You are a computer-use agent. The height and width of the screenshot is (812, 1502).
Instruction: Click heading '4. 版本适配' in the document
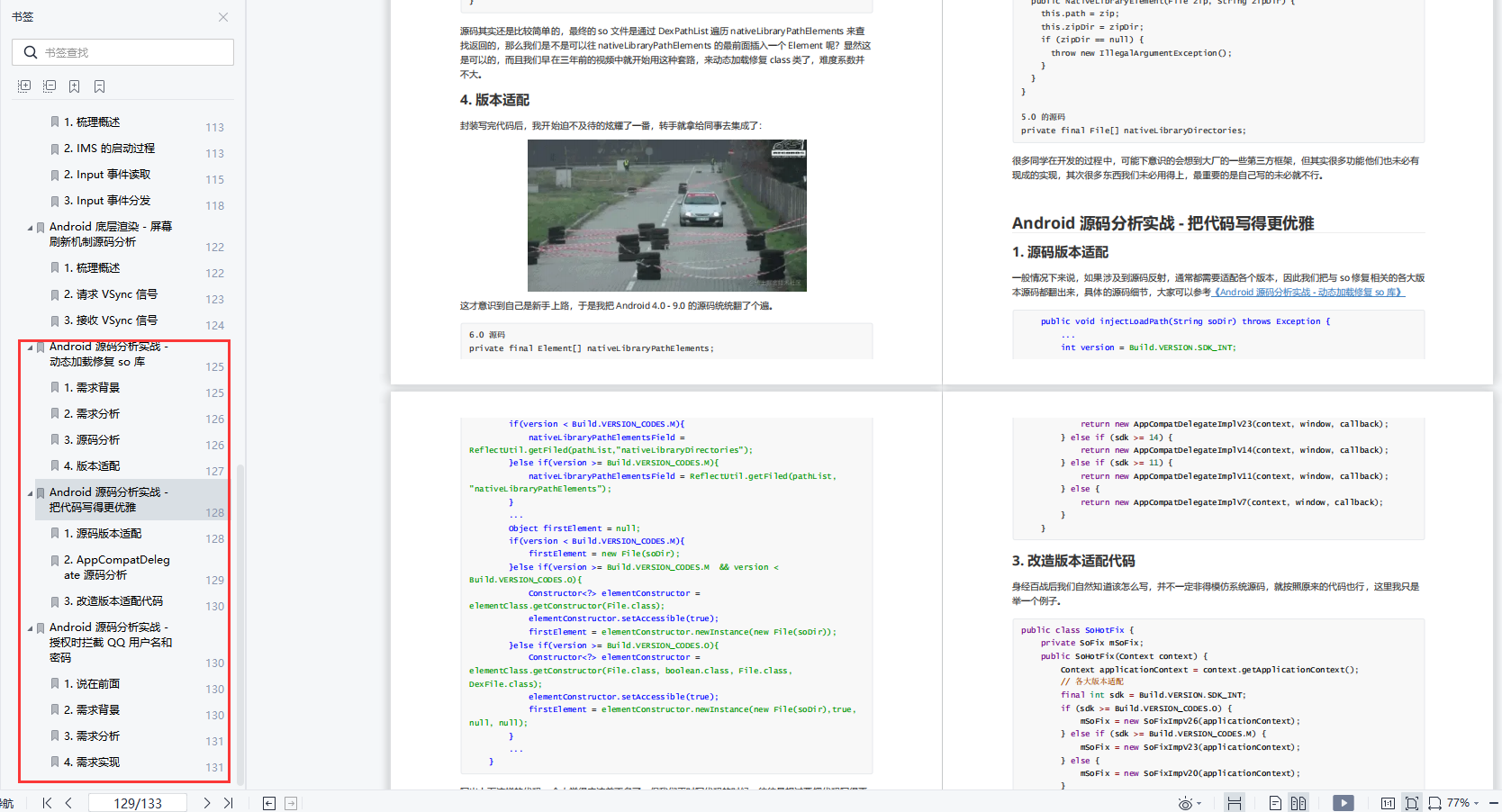(x=494, y=100)
